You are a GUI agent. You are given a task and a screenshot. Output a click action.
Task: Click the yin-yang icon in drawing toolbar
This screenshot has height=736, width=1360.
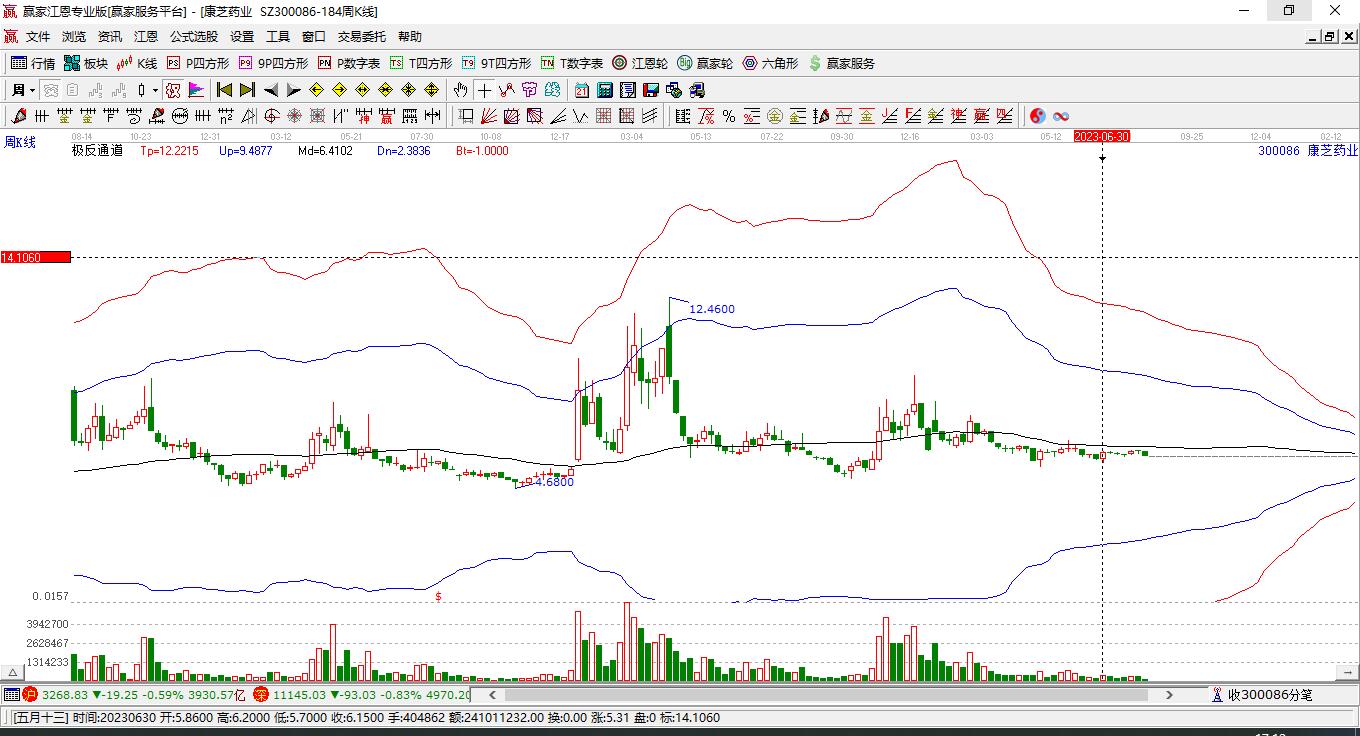(1037, 116)
